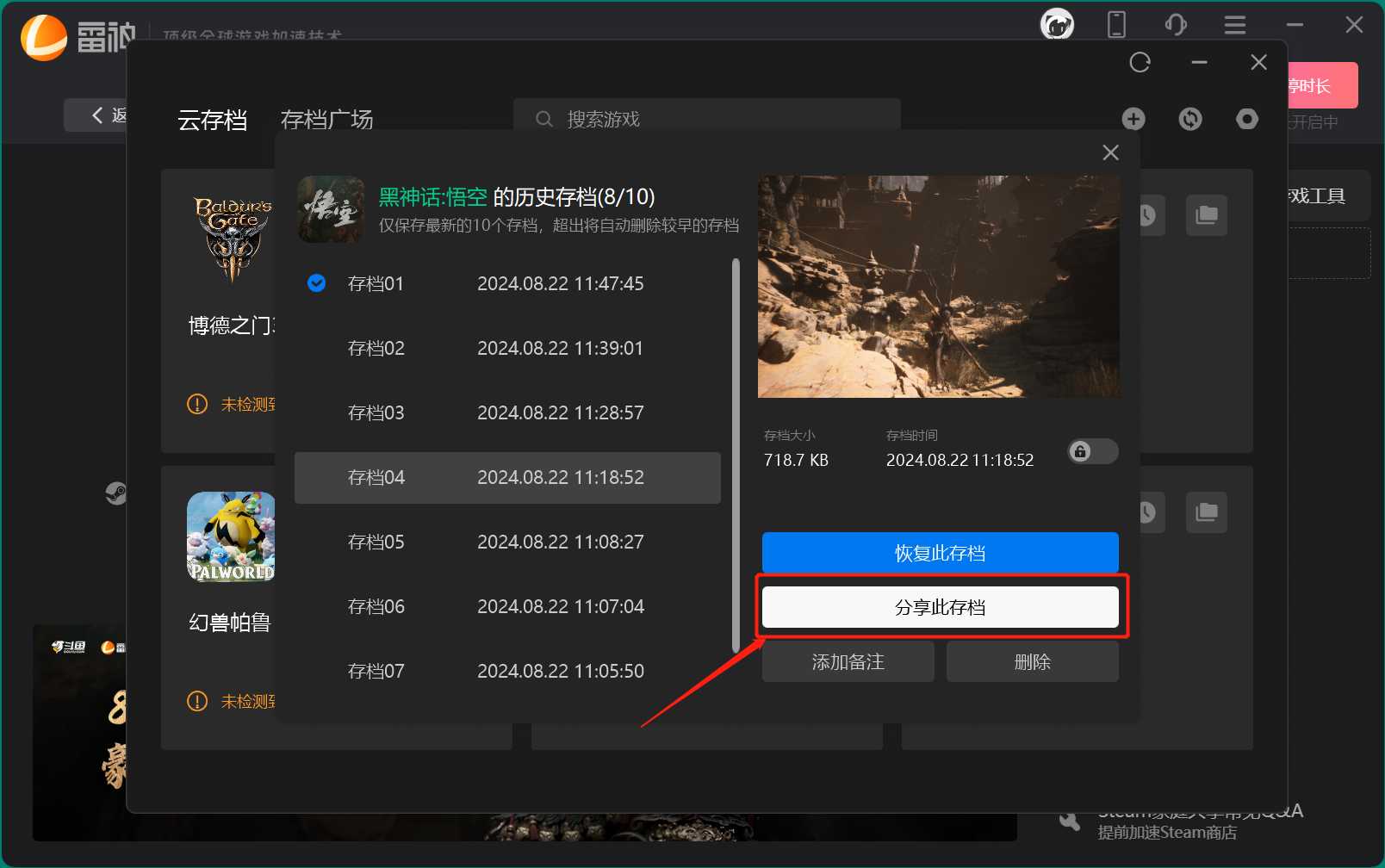Toggle the save lock switch
This screenshot has height=868, width=1385.
(1092, 451)
